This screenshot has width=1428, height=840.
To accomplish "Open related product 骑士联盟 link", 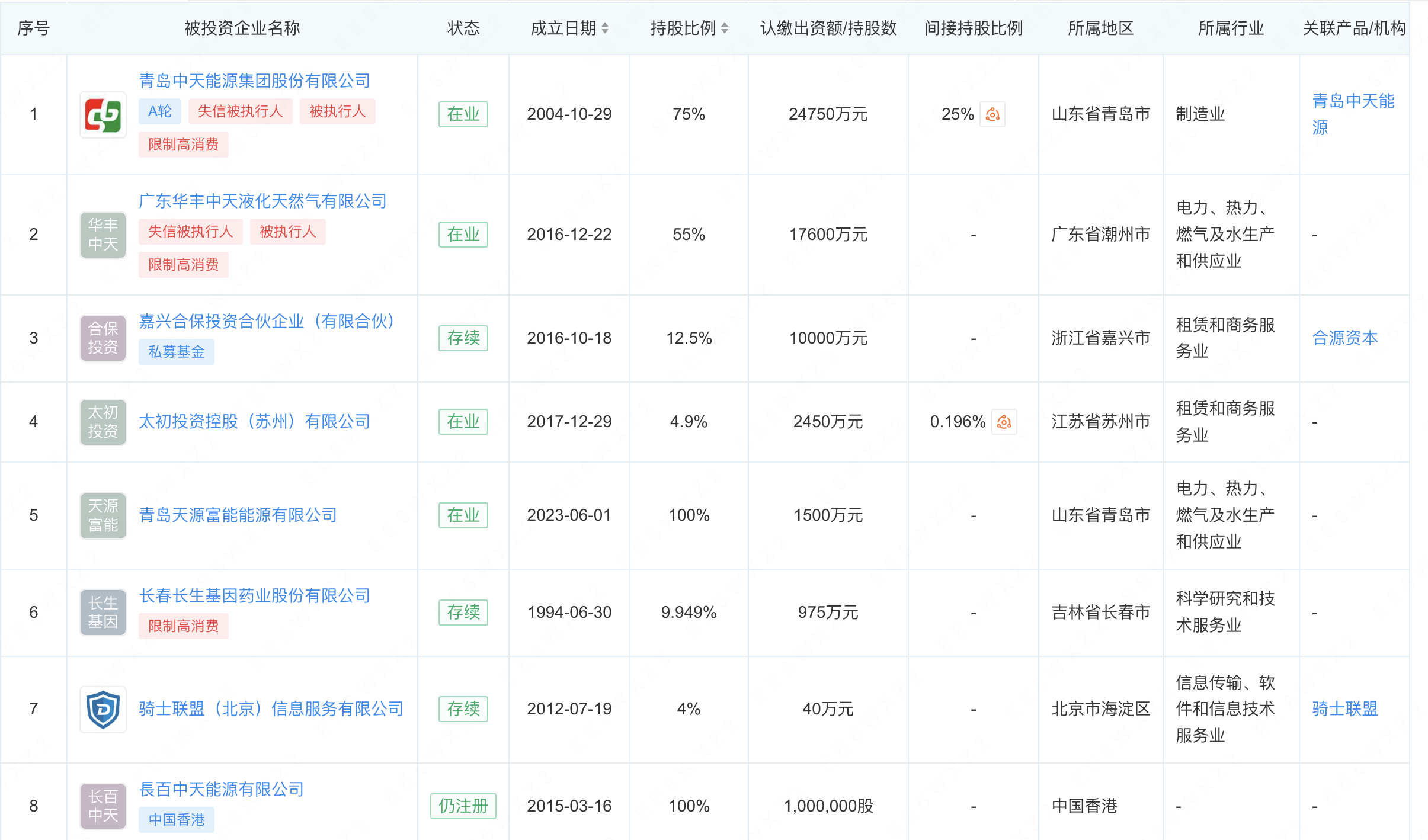I will 1345,709.
